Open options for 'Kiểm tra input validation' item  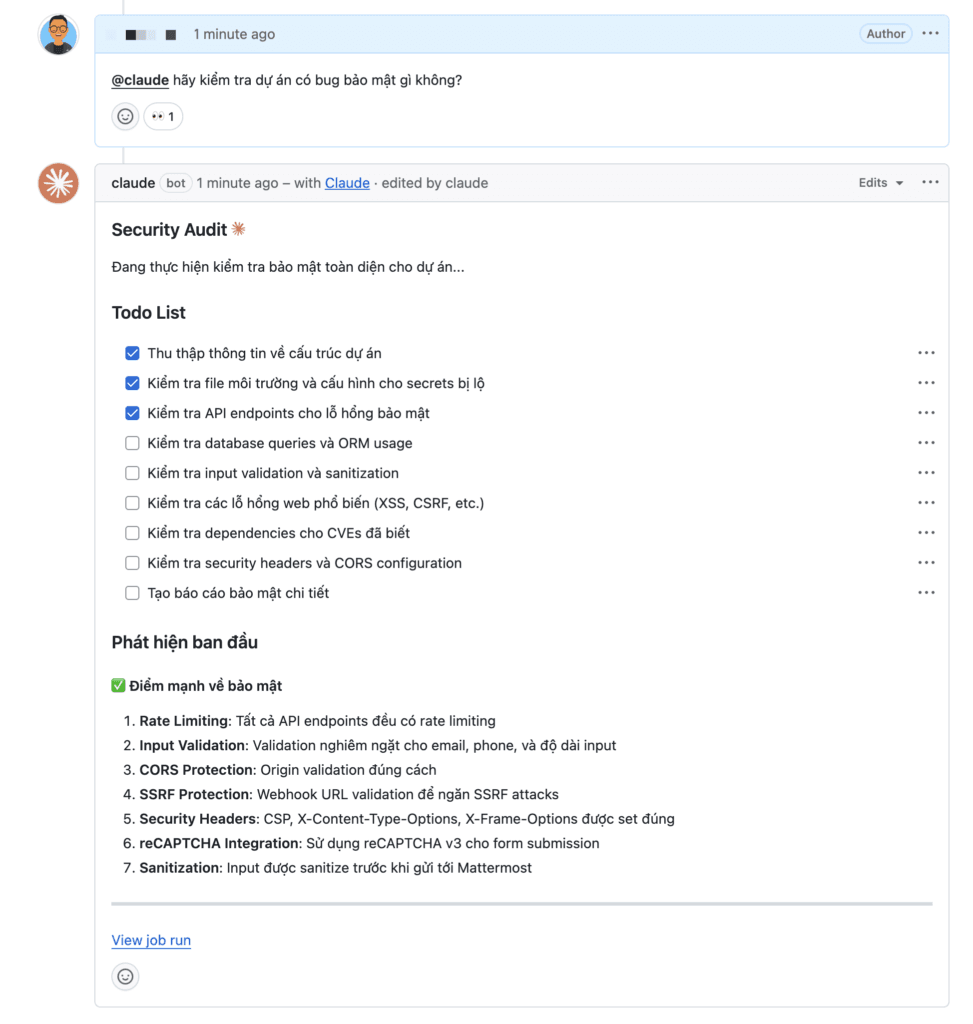pyautogui.click(x=926, y=473)
